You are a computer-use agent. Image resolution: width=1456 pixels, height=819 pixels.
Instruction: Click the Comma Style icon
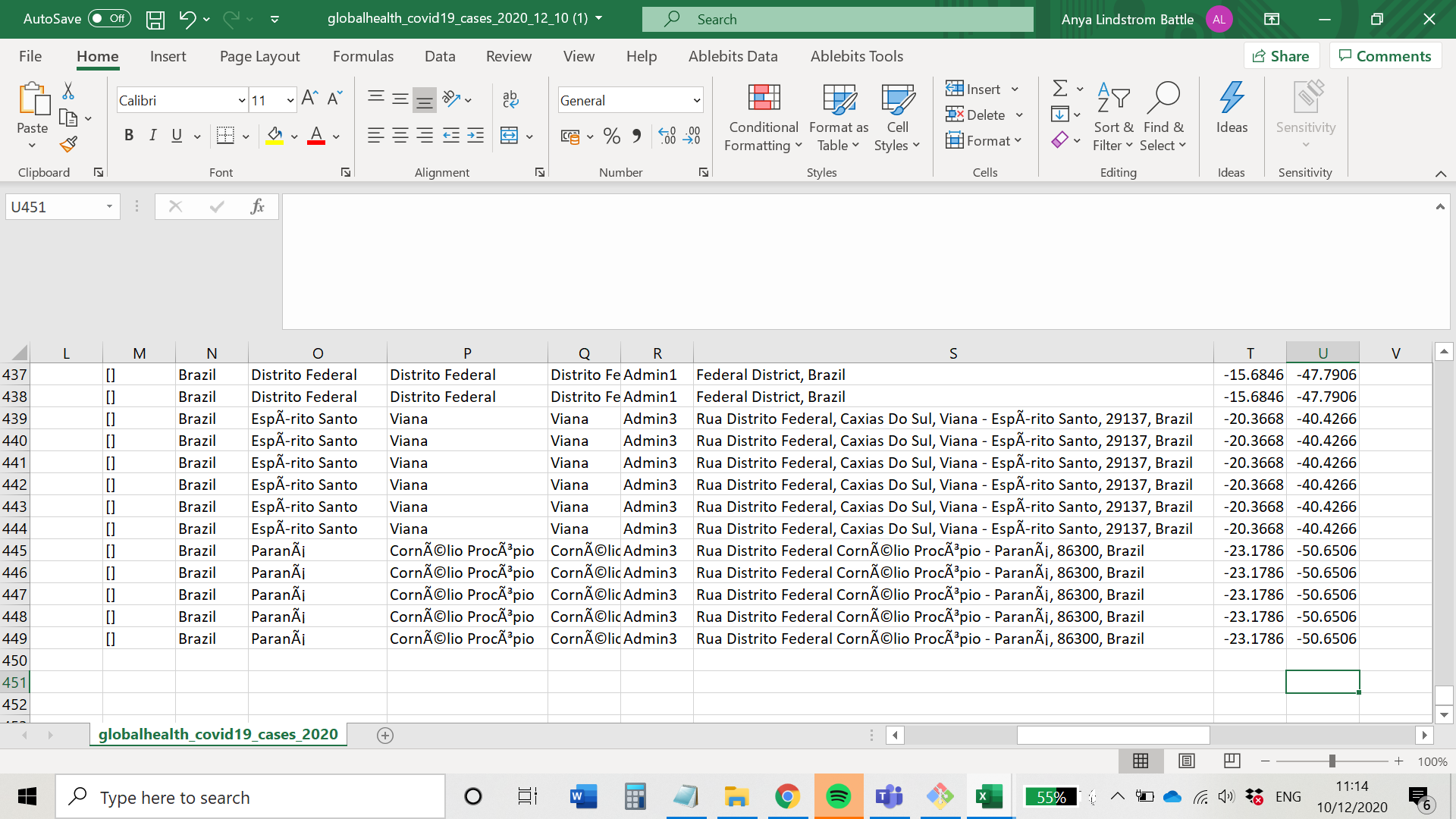pos(636,136)
